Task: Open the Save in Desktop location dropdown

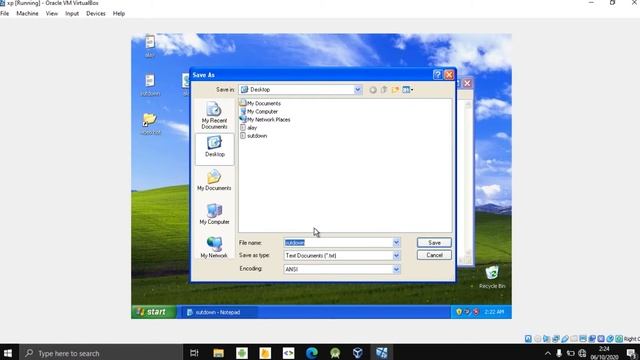Action: pyautogui.click(x=358, y=89)
